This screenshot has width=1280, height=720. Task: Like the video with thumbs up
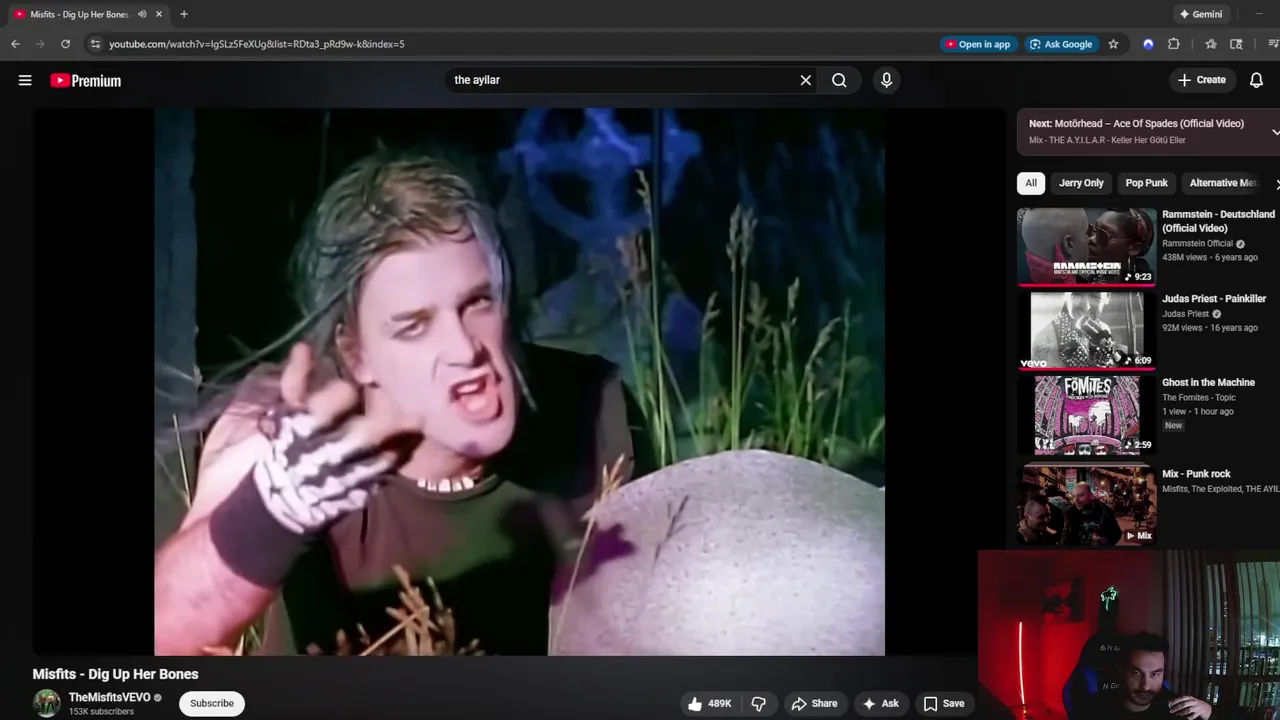click(695, 704)
